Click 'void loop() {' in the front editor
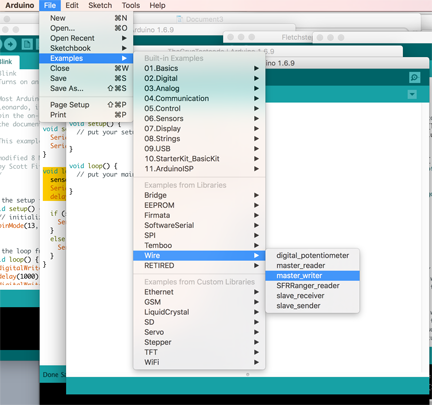 click(x=93, y=166)
